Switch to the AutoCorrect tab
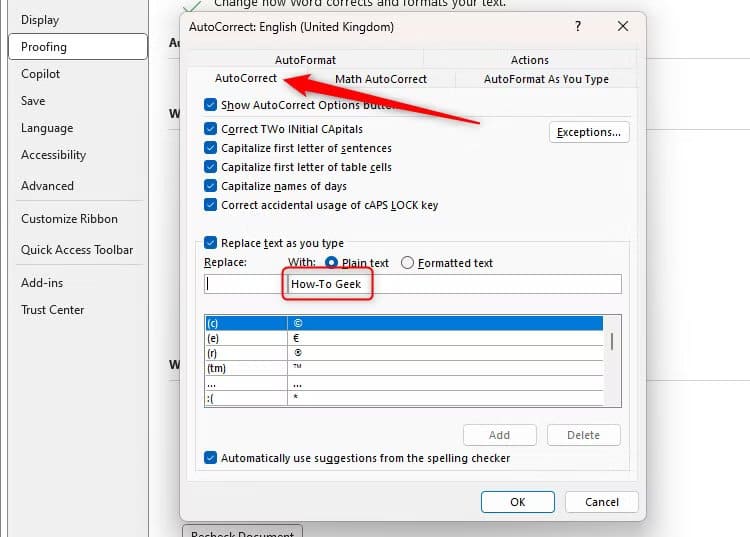The image size is (750, 537). pos(246,78)
